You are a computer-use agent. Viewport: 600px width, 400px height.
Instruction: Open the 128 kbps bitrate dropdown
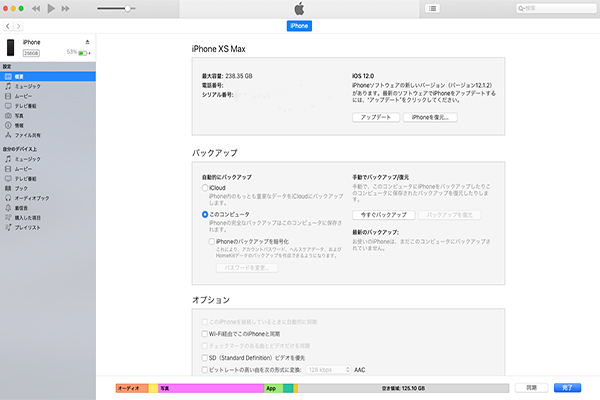[328, 370]
